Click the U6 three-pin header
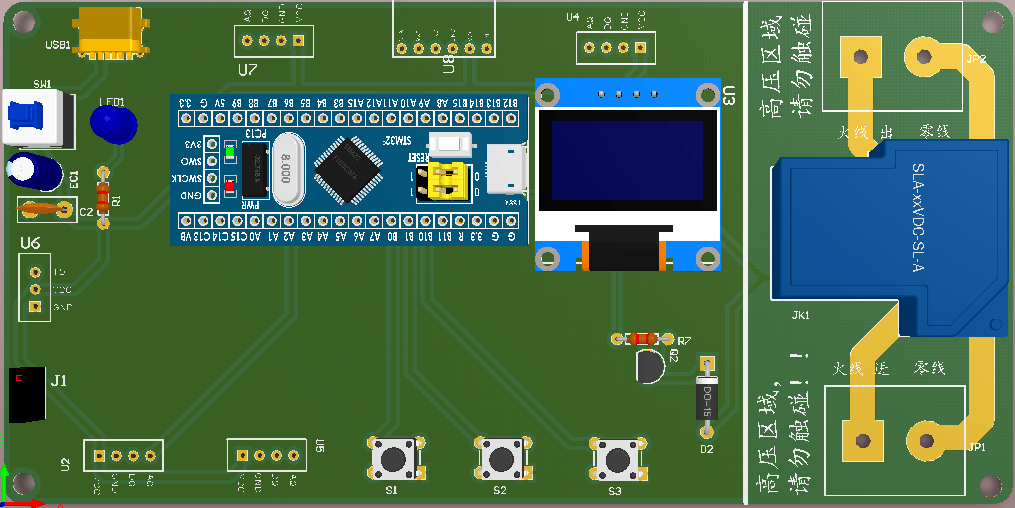Screen dimensions: 1015x508 [35, 289]
